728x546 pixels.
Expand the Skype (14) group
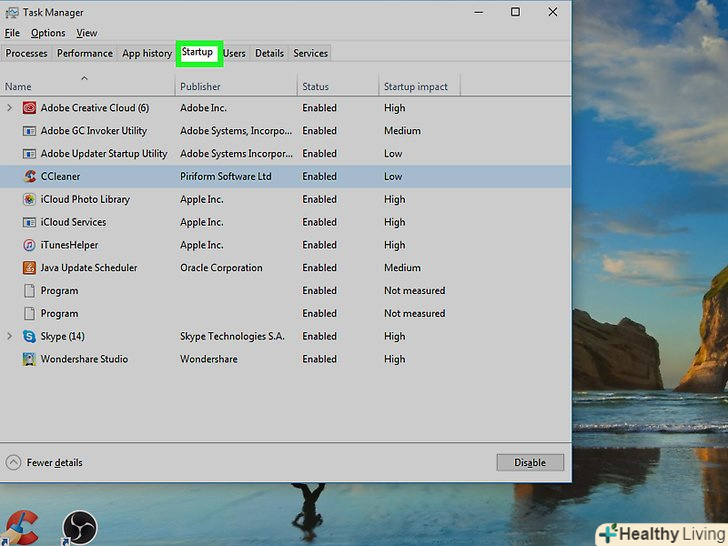click(x=9, y=336)
